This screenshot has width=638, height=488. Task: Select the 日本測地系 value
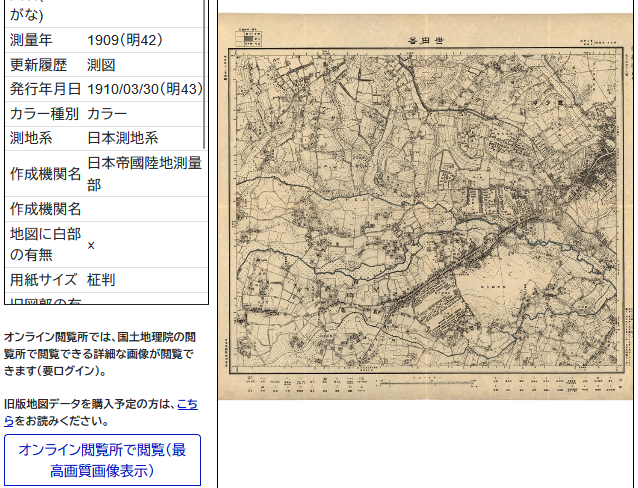[122, 138]
